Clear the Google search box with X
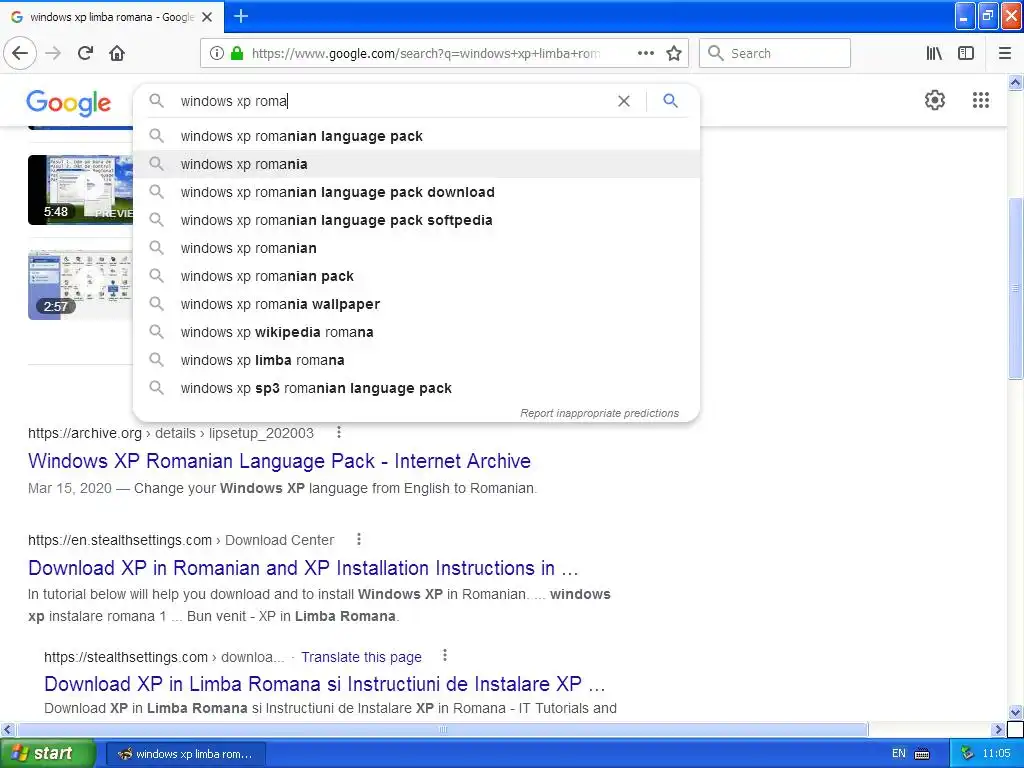 tap(624, 101)
